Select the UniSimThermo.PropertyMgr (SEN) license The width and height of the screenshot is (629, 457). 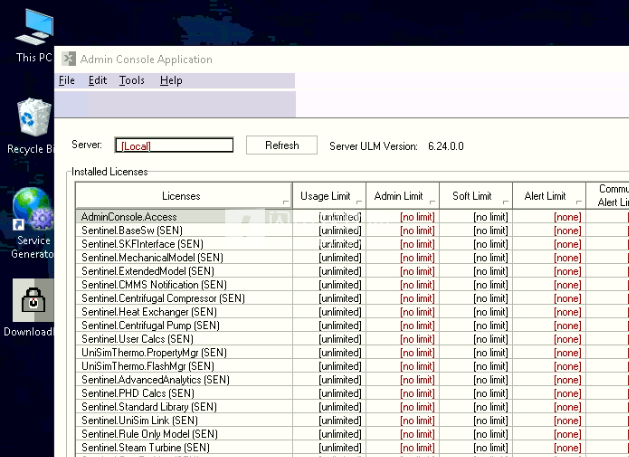pyautogui.click(x=184, y=353)
